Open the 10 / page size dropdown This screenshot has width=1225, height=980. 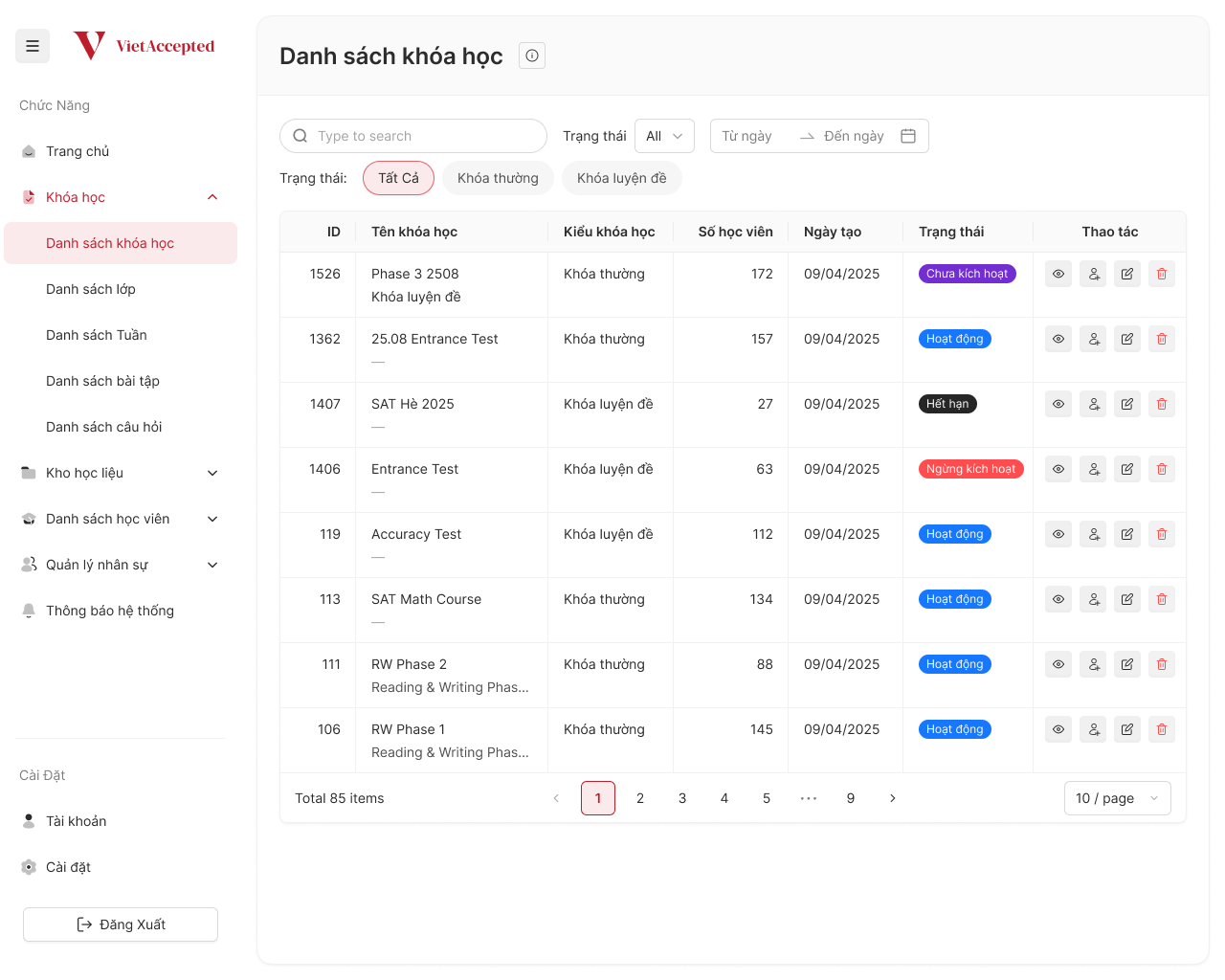[x=1118, y=798]
